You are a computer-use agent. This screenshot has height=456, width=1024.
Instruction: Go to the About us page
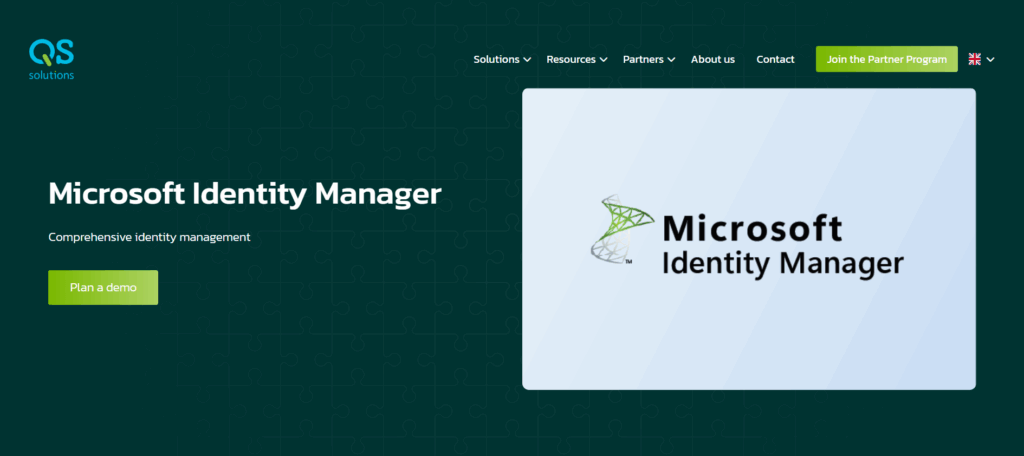tap(712, 59)
